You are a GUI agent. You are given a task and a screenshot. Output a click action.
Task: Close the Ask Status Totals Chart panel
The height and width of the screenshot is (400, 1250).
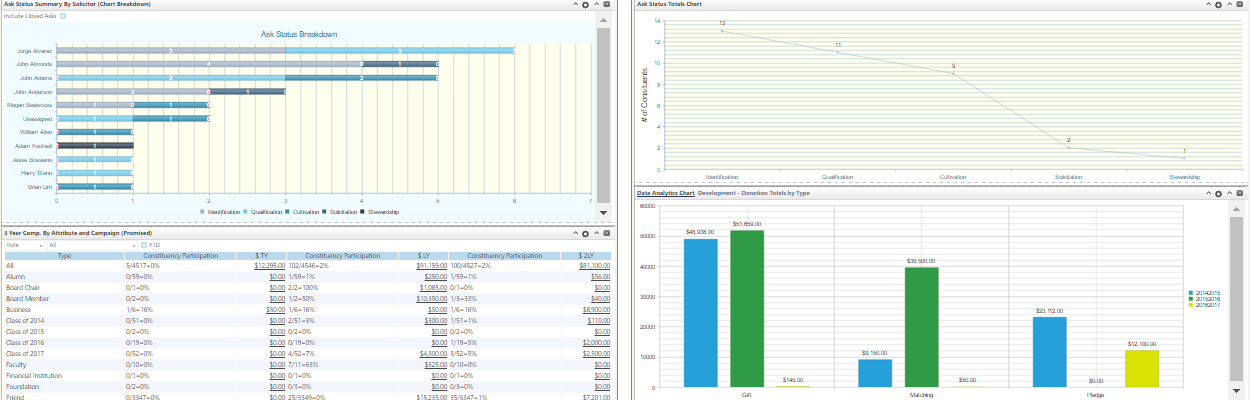click(x=1242, y=5)
